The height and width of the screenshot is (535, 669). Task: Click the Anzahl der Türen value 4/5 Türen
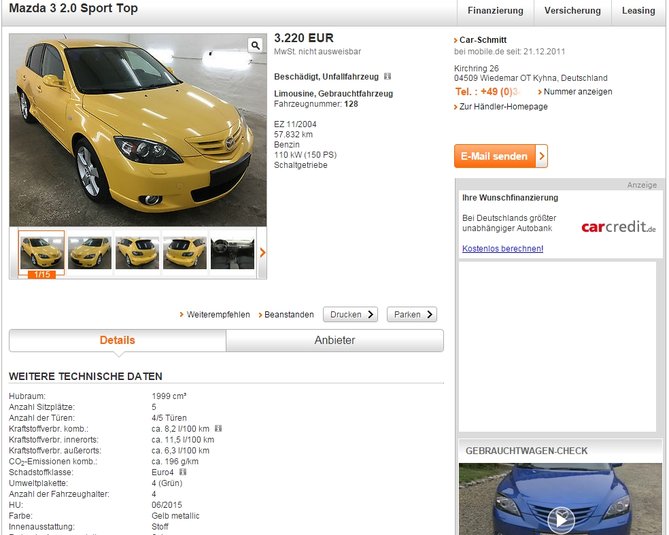pyautogui.click(x=169, y=418)
